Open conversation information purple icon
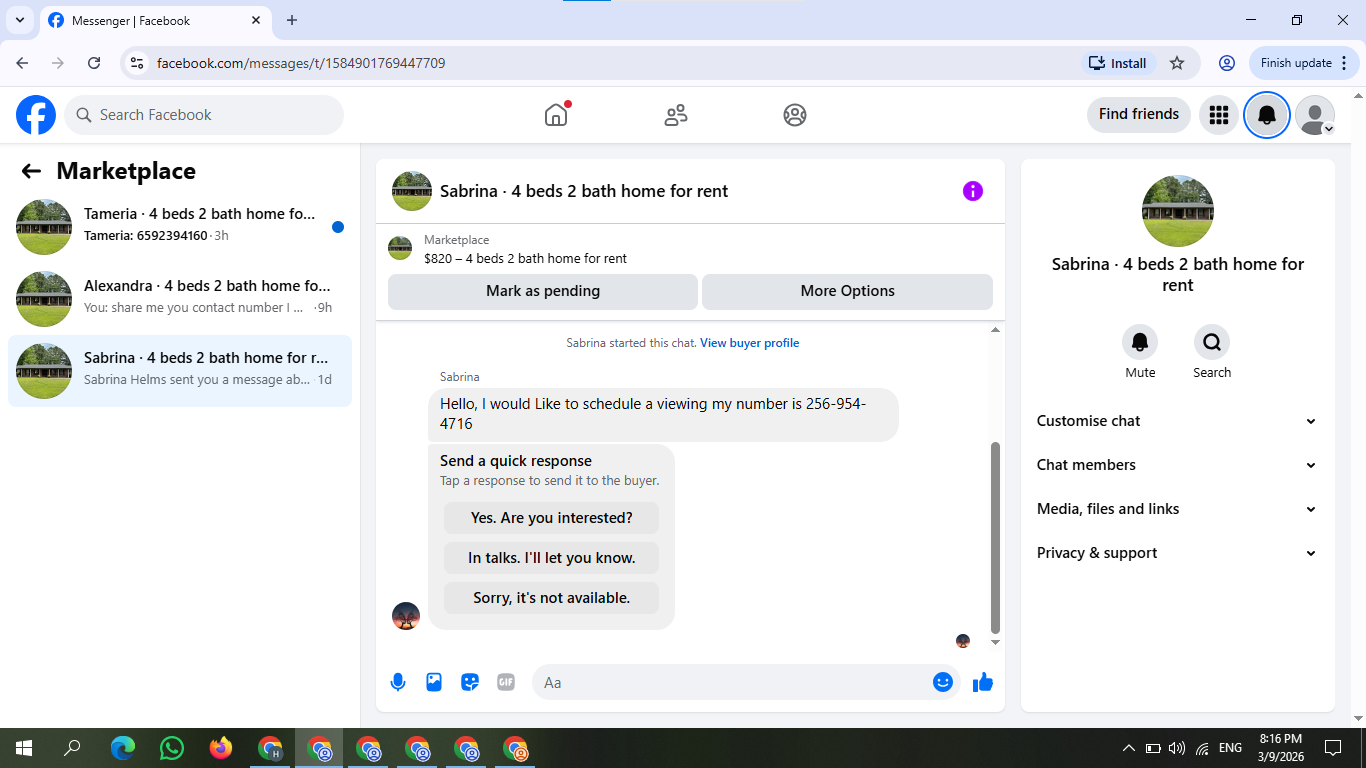The image size is (1366, 768). pos(973,191)
